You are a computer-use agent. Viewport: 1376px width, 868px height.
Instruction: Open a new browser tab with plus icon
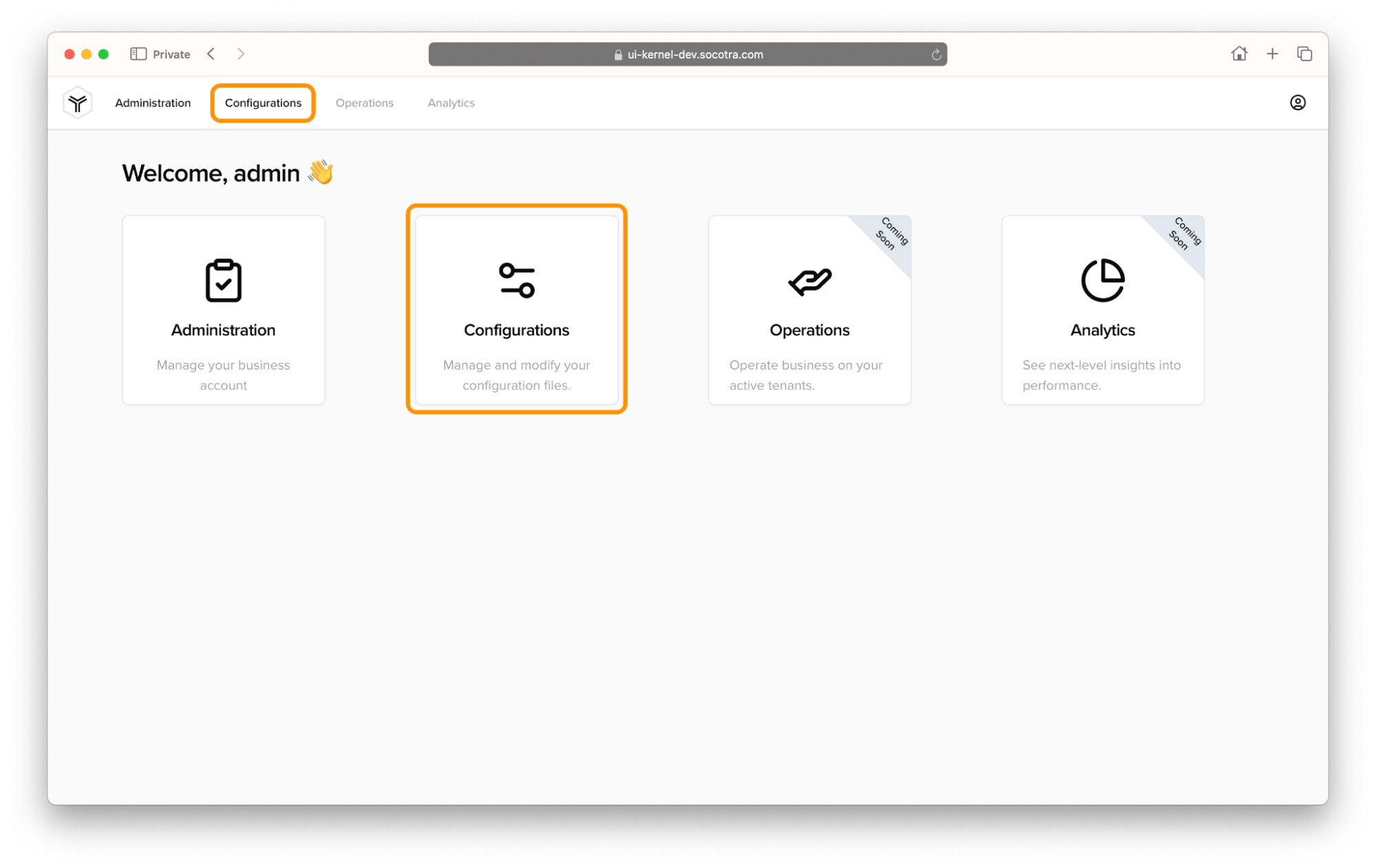pyautogui.click(x=1271, y=54)
